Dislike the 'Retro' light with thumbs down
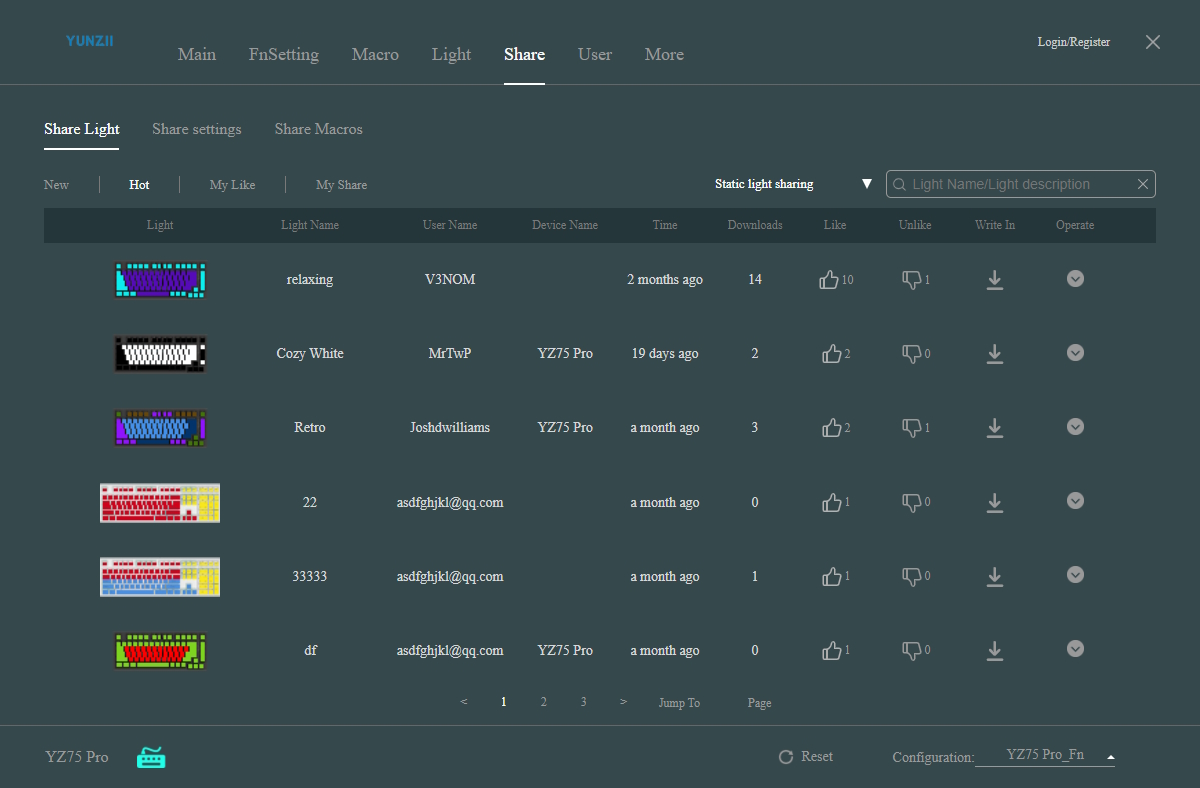 [x=911, y=428]
